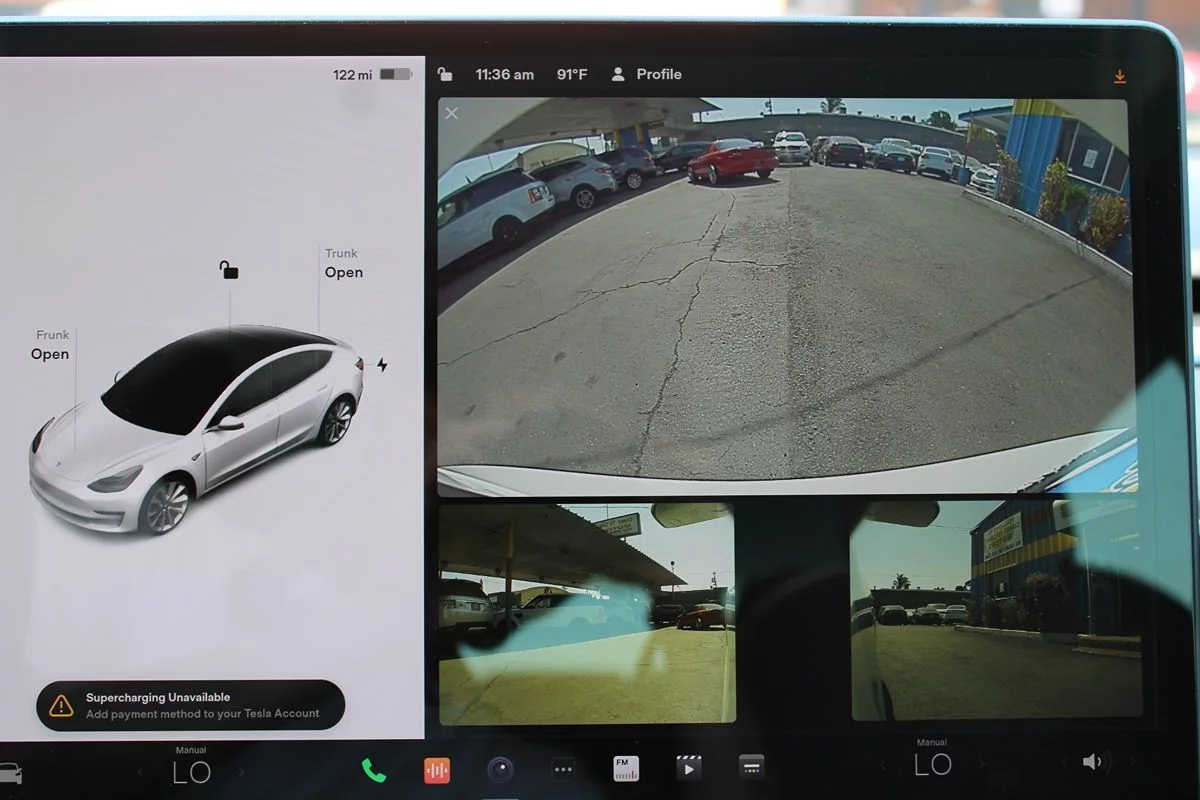This screenshot has height=800, width=1200.
Task: Tap the charging bolt icon beside the car
Action: pyautogui.click(x=382, y=365)
